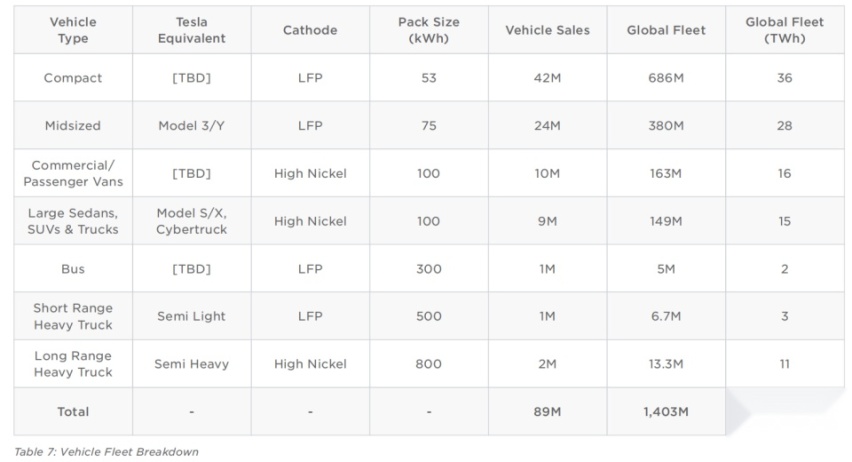Image resolution: width=852 pixels, height=462 pixels.
Task: Click the Bus row label
Action: coord(73,269)
